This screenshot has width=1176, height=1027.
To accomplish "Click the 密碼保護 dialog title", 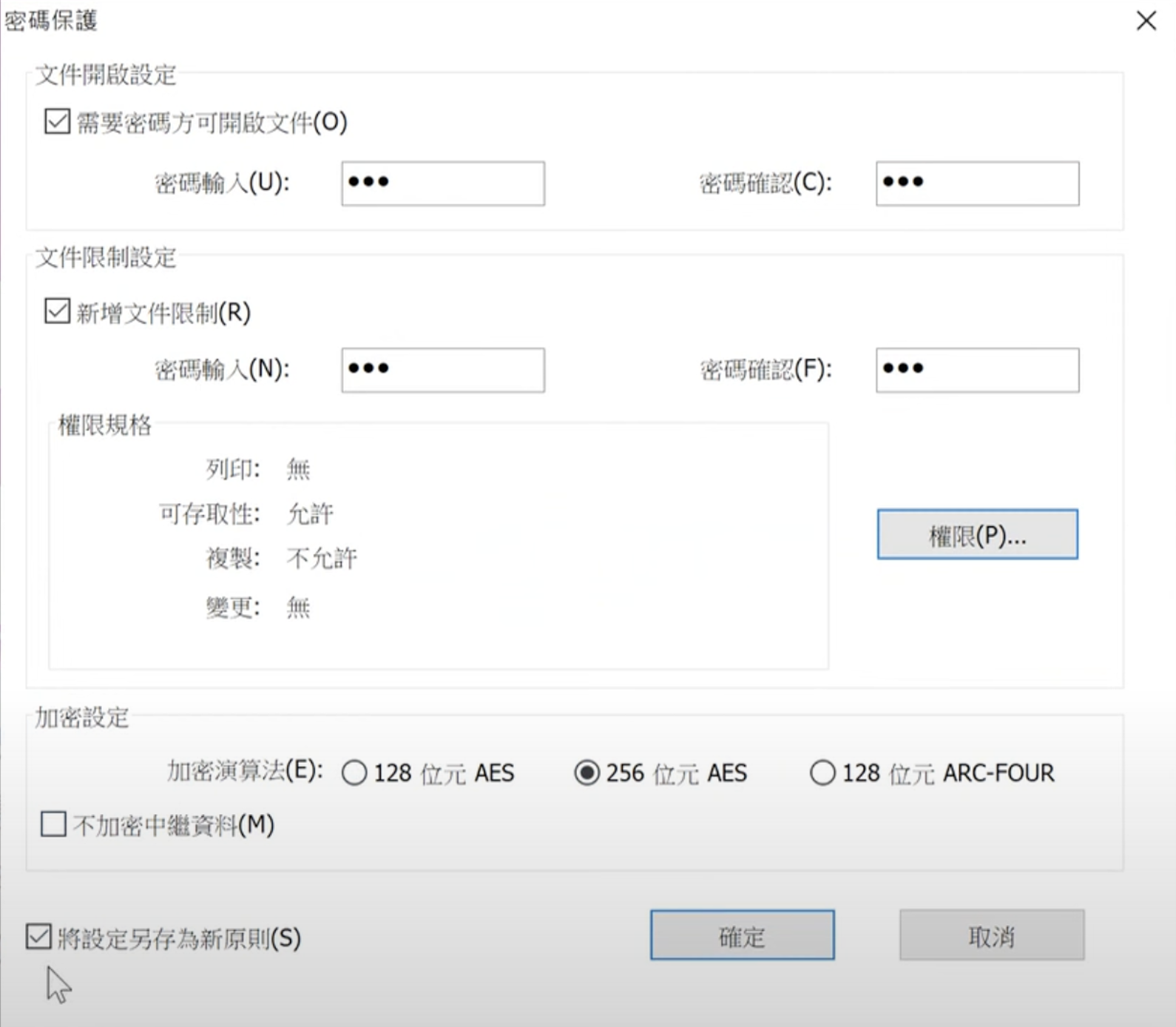I will point(50,21).
